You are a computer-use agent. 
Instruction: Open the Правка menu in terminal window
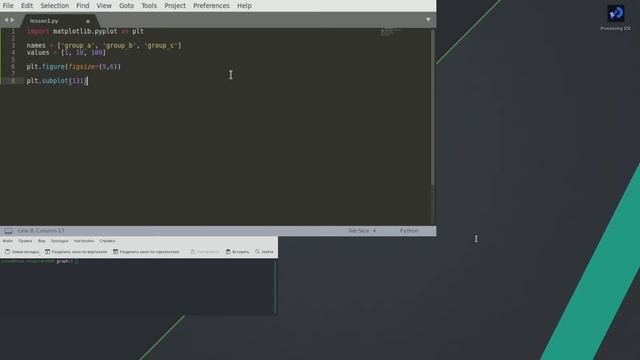click(25, 241)
